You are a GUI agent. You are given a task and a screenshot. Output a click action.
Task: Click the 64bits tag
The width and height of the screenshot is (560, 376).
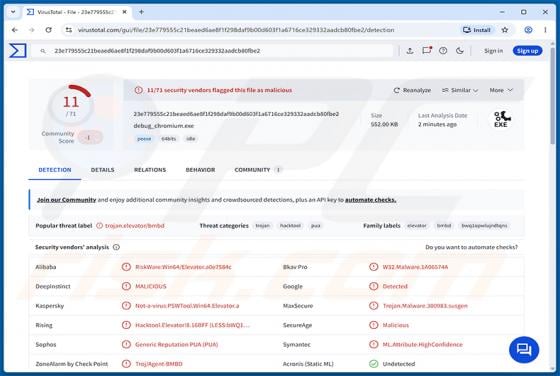pos(169,139)
